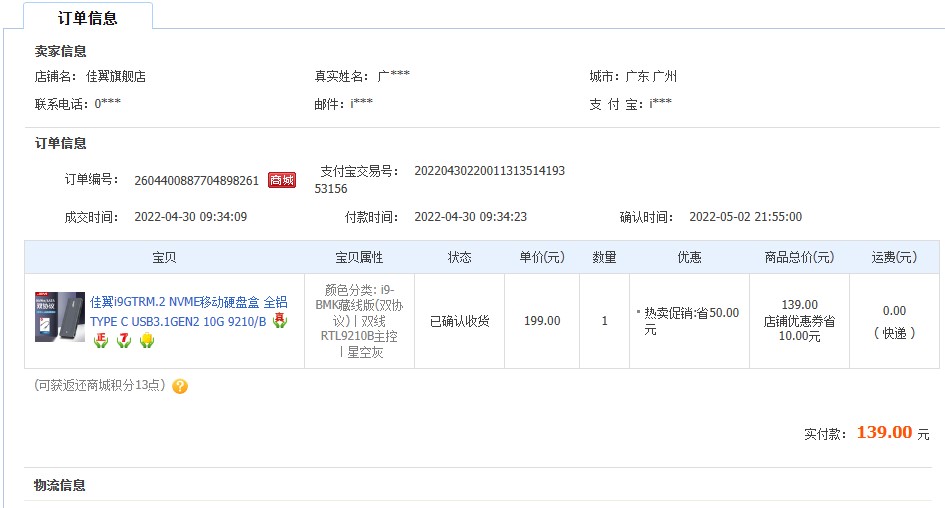Click the deal time 2022-04-30 09:34:09
945x508 pixels.
pos(190,217)
